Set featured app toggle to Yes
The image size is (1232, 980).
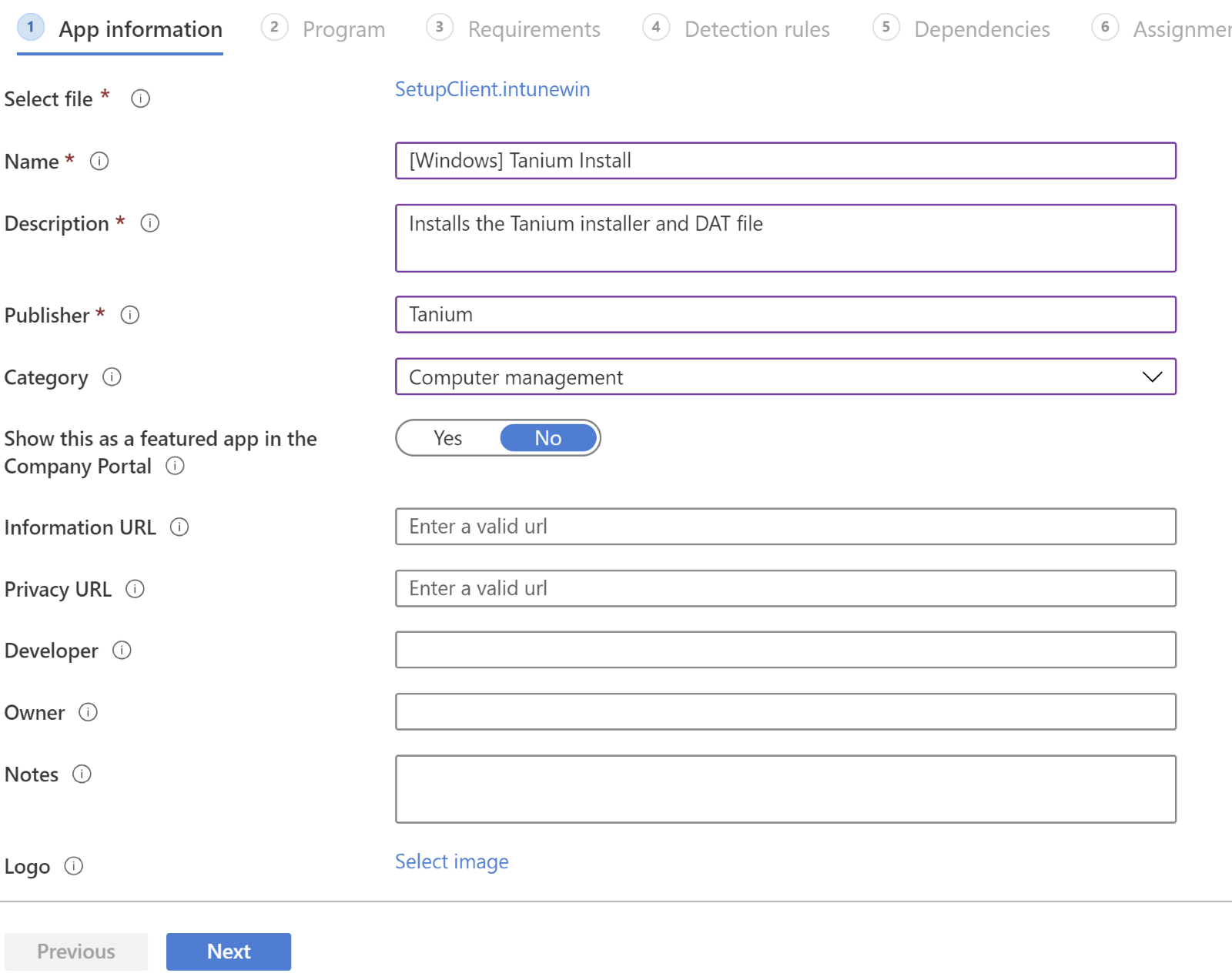pyautogui.click(x=447, y=437)
